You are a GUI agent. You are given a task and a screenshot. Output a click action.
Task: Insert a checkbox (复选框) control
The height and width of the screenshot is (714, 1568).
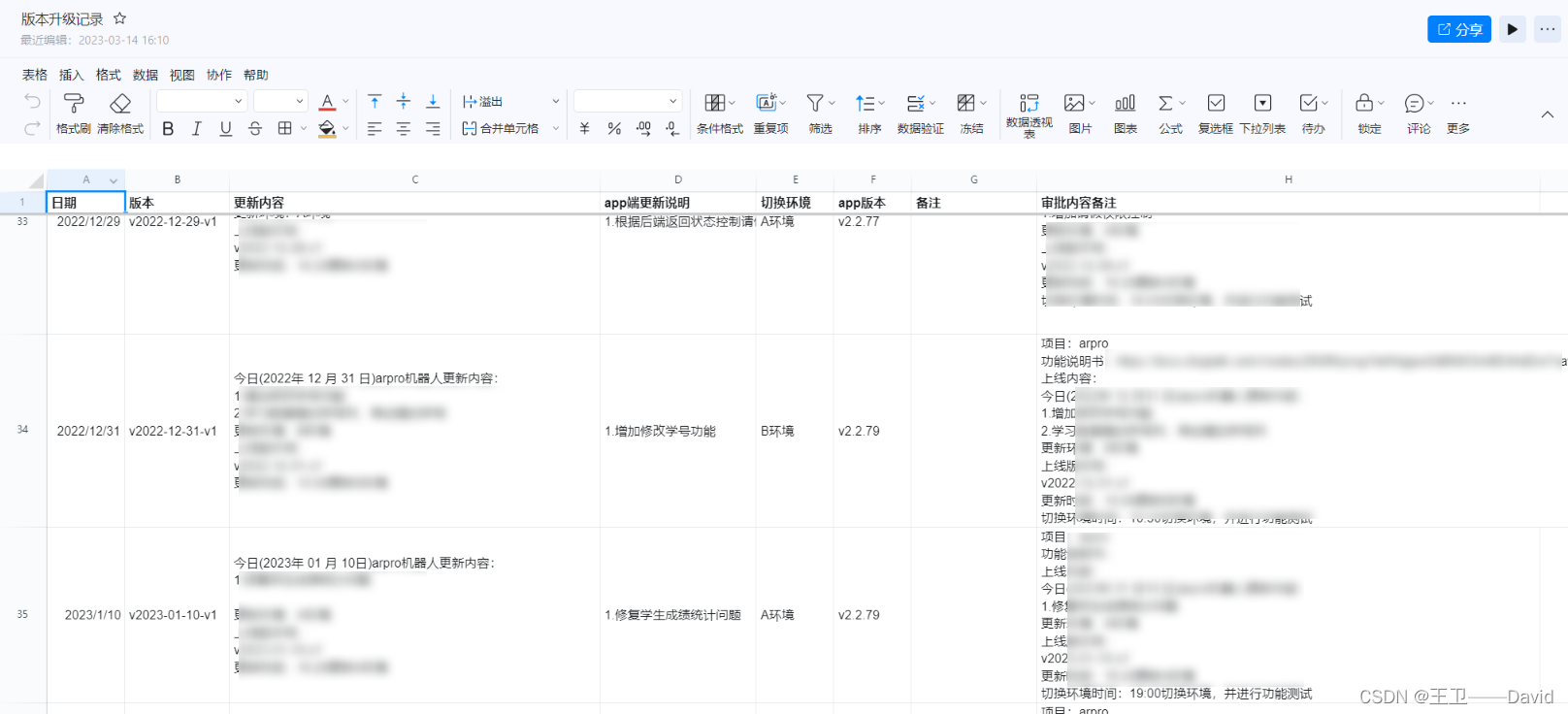[x=1216, y=114]
